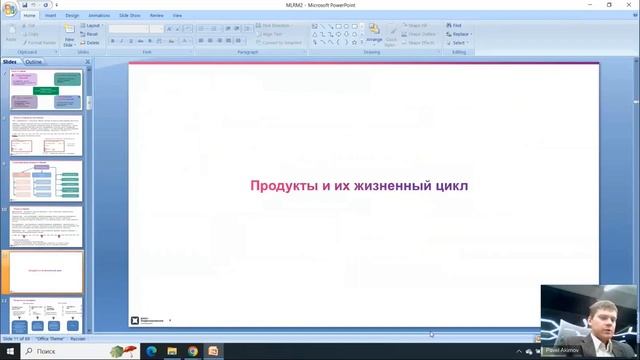Open the font size combo box

pos(157,29)
